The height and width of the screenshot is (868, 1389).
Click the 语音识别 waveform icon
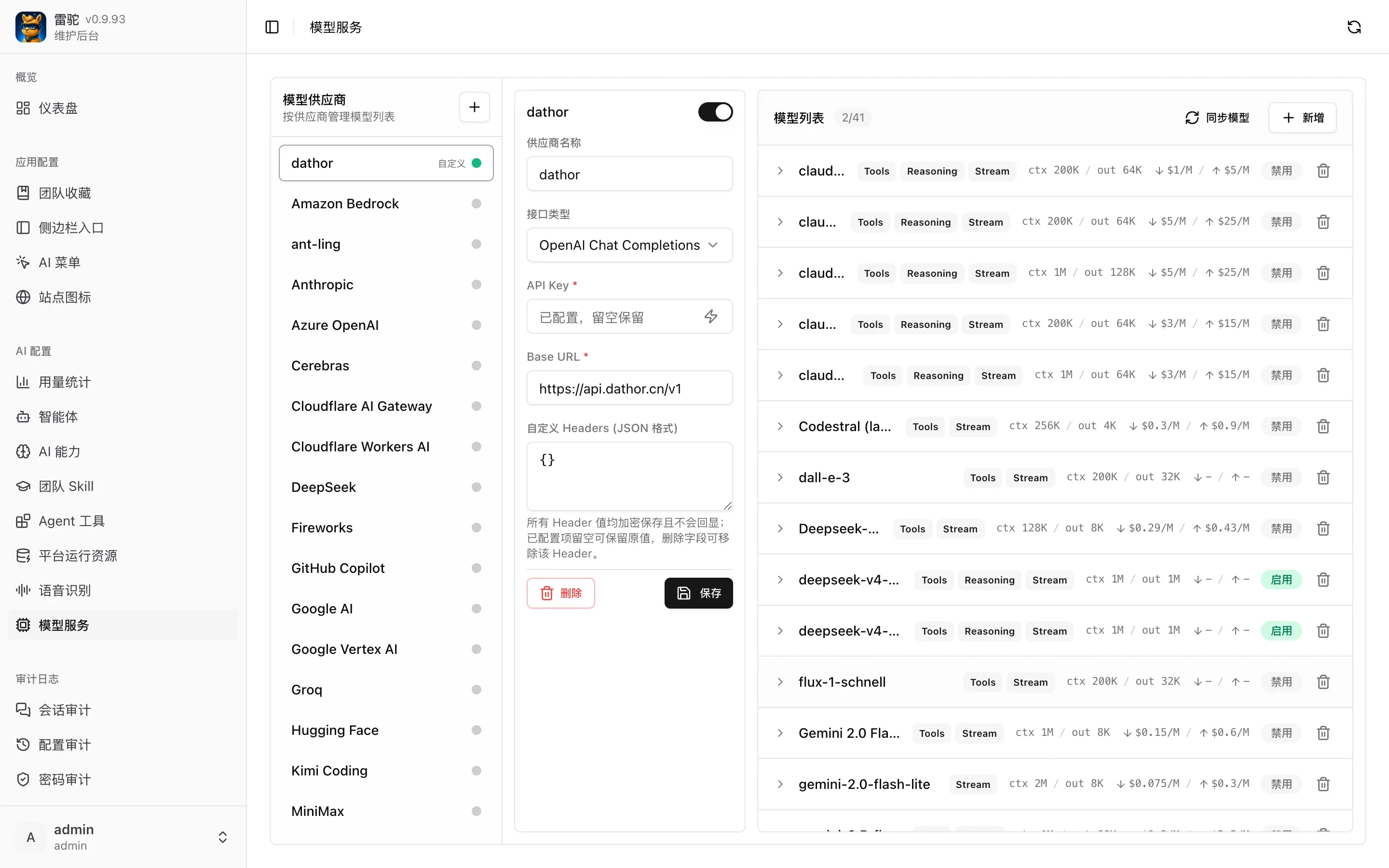tap(23, 591)
